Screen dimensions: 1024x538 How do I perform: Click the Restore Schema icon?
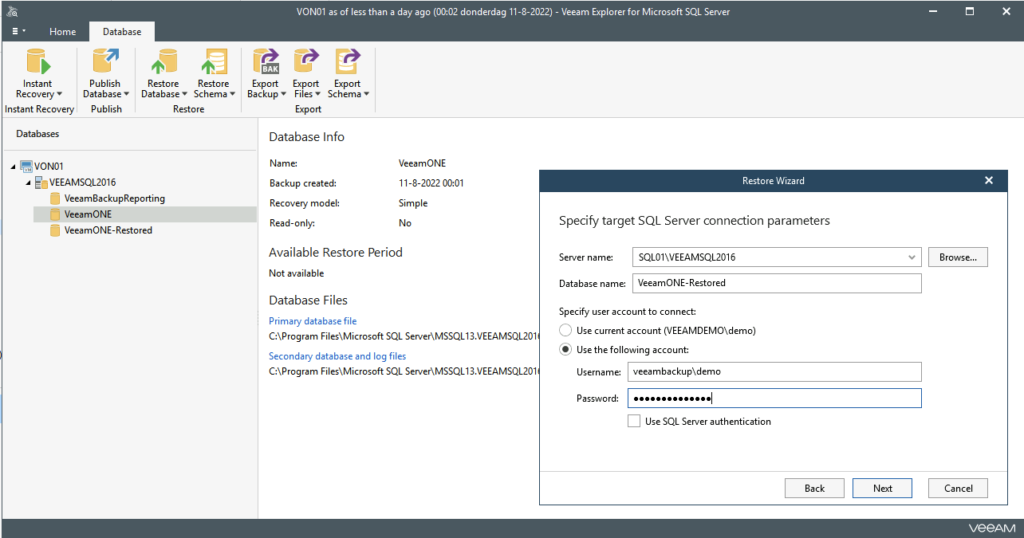tap(213, 62)
